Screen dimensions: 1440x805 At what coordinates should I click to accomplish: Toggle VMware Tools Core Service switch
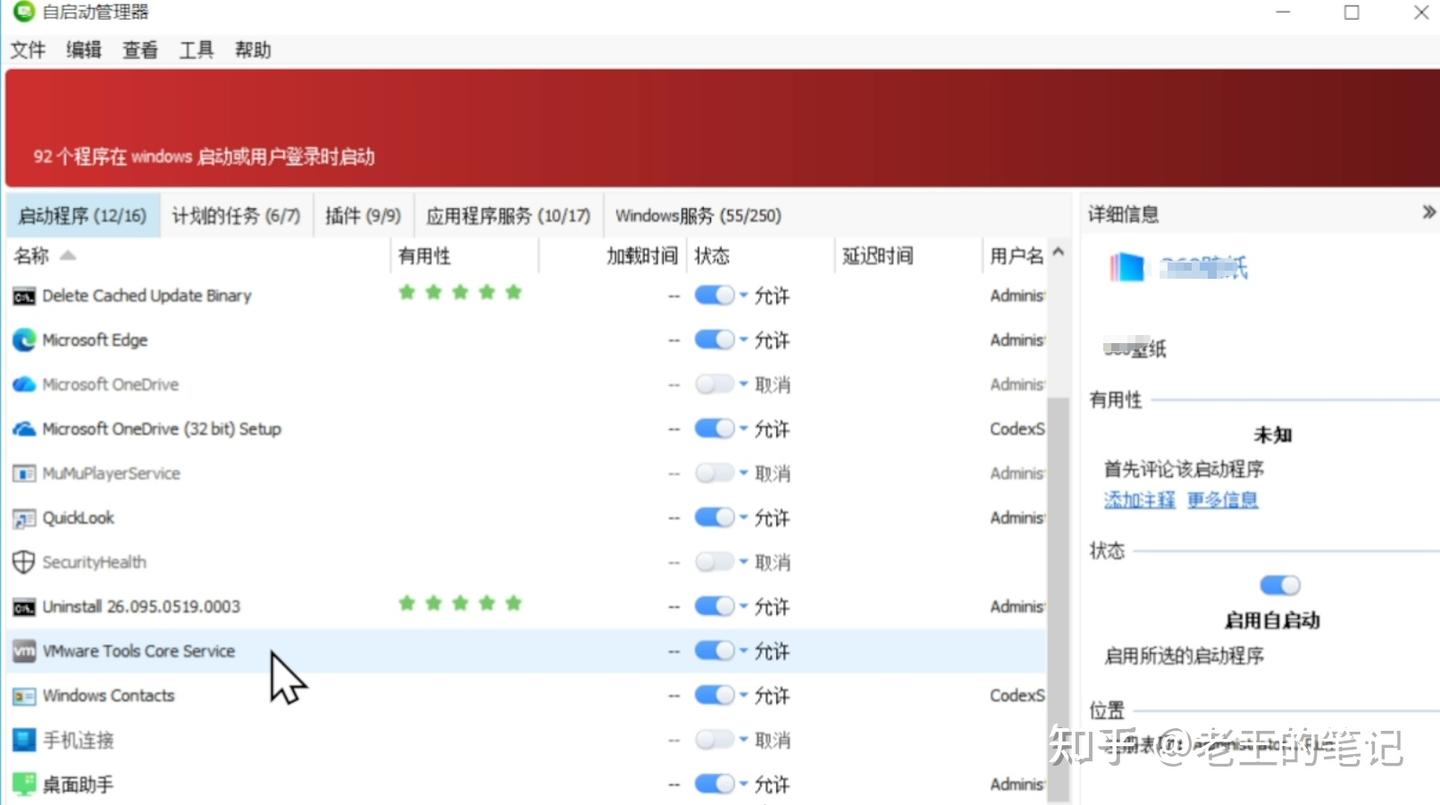[x=714, y=651]
